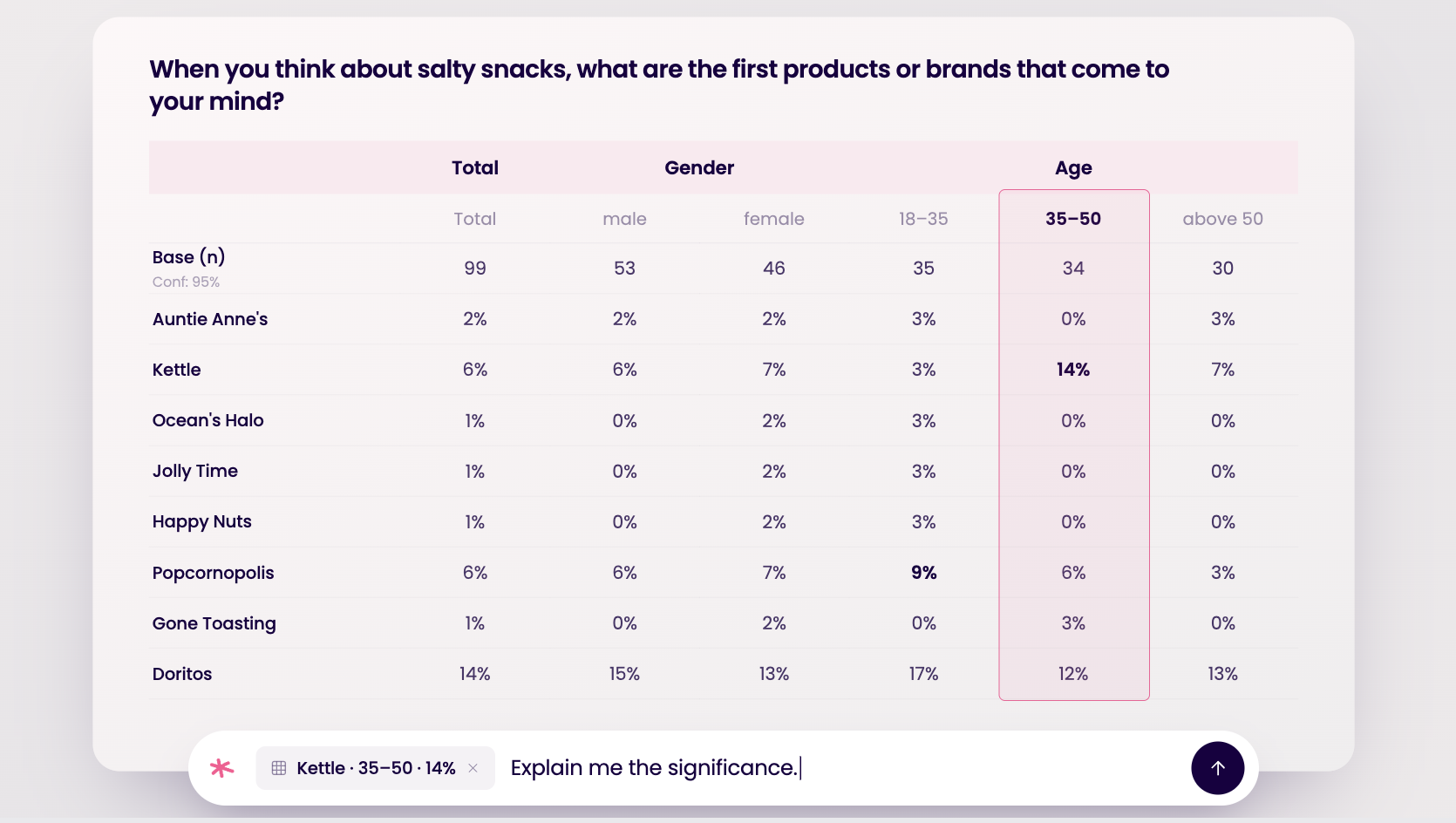Click the Base (n) row label
Viewport: 1456px width, 823px height.
click(x=188, y=257)
